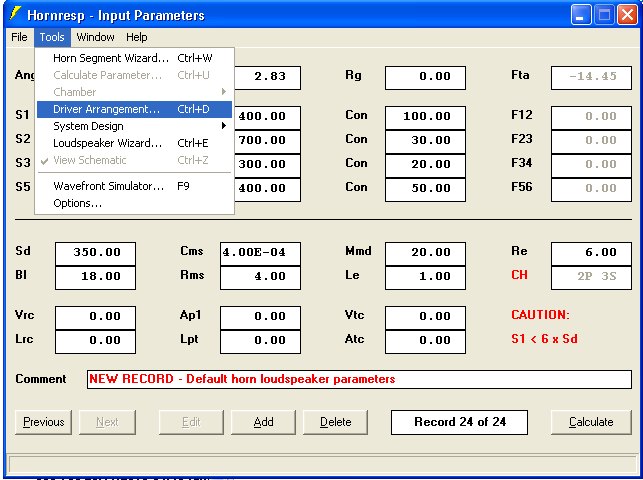Select the Atc input field
Image resolution: width=643 pixels, height=480 pixels.
point(425,341)
